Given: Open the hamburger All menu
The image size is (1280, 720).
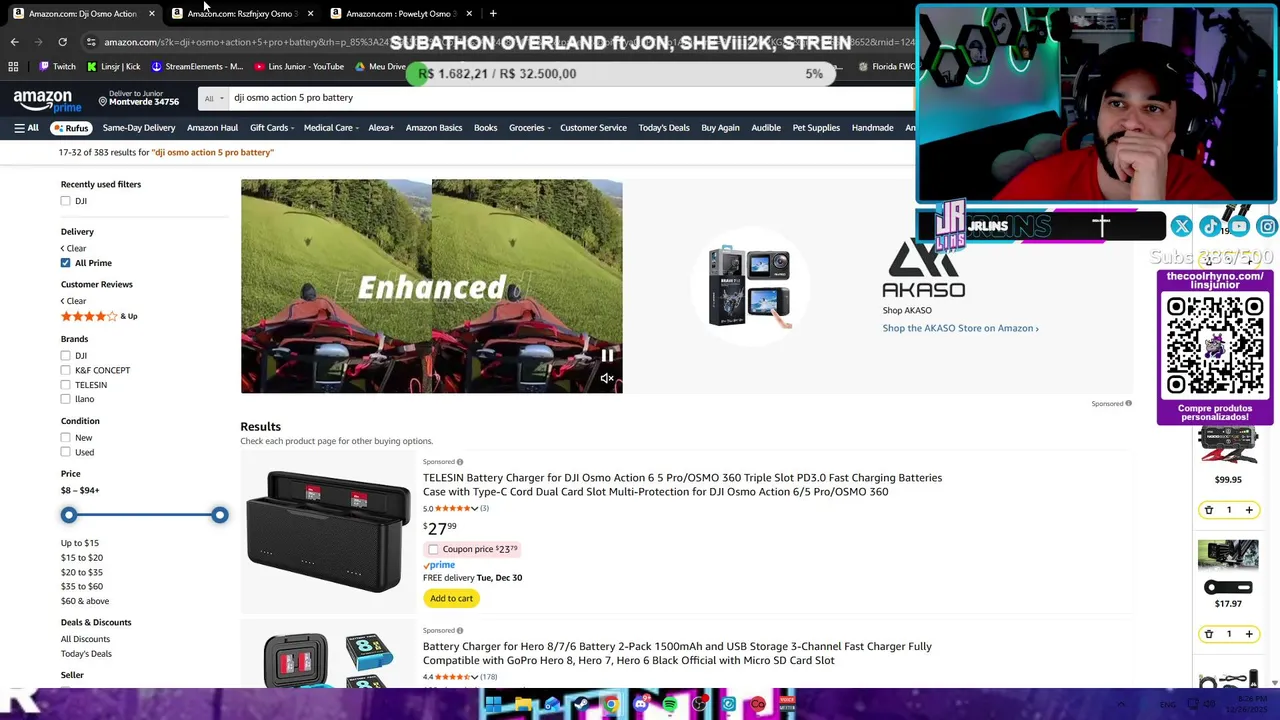Looking at the screenshot, I should coord(27,128).
